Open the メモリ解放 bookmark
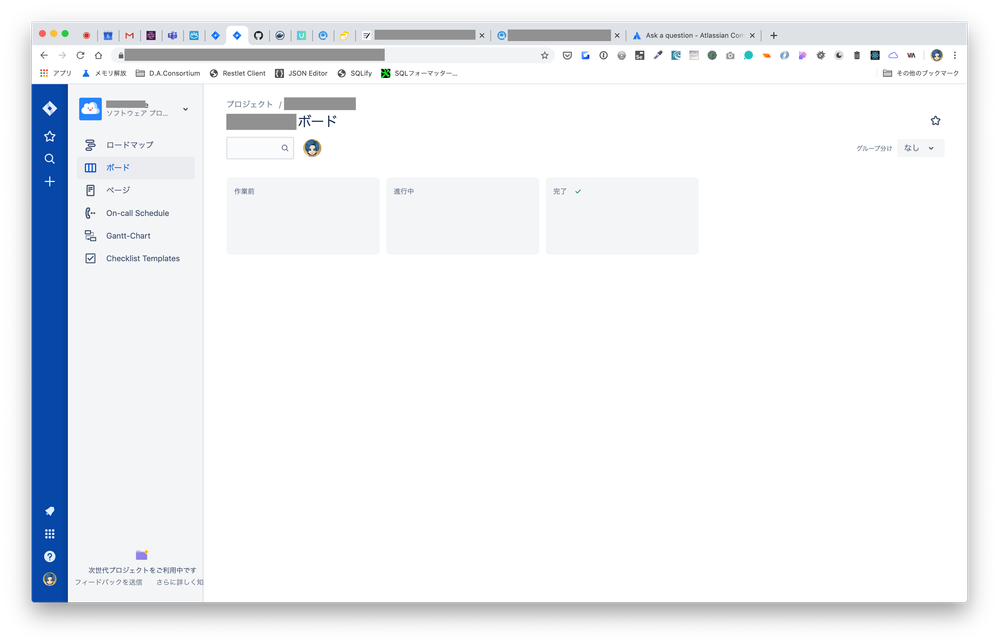999x644 pixels. (x=104, y=73)
